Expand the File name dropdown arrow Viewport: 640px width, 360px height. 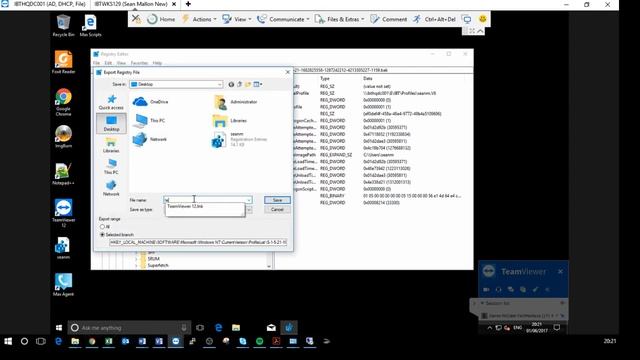click(249, 200)
